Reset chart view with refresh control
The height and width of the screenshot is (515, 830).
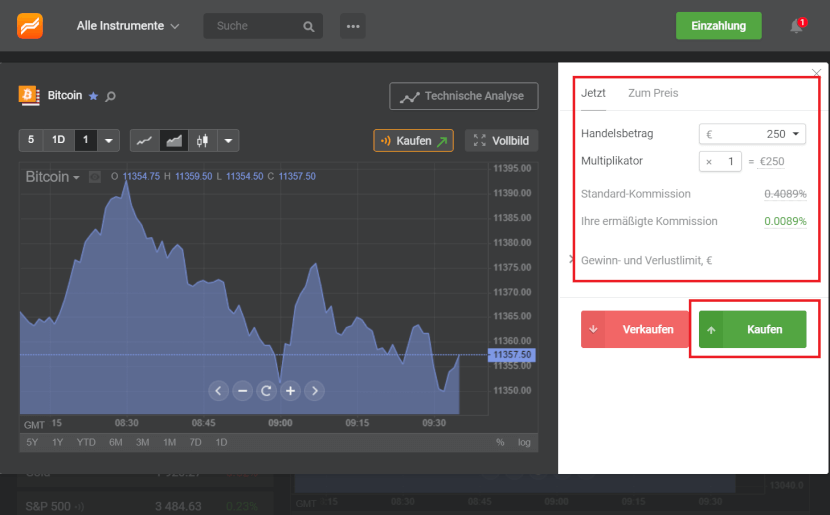click(266, 391)
